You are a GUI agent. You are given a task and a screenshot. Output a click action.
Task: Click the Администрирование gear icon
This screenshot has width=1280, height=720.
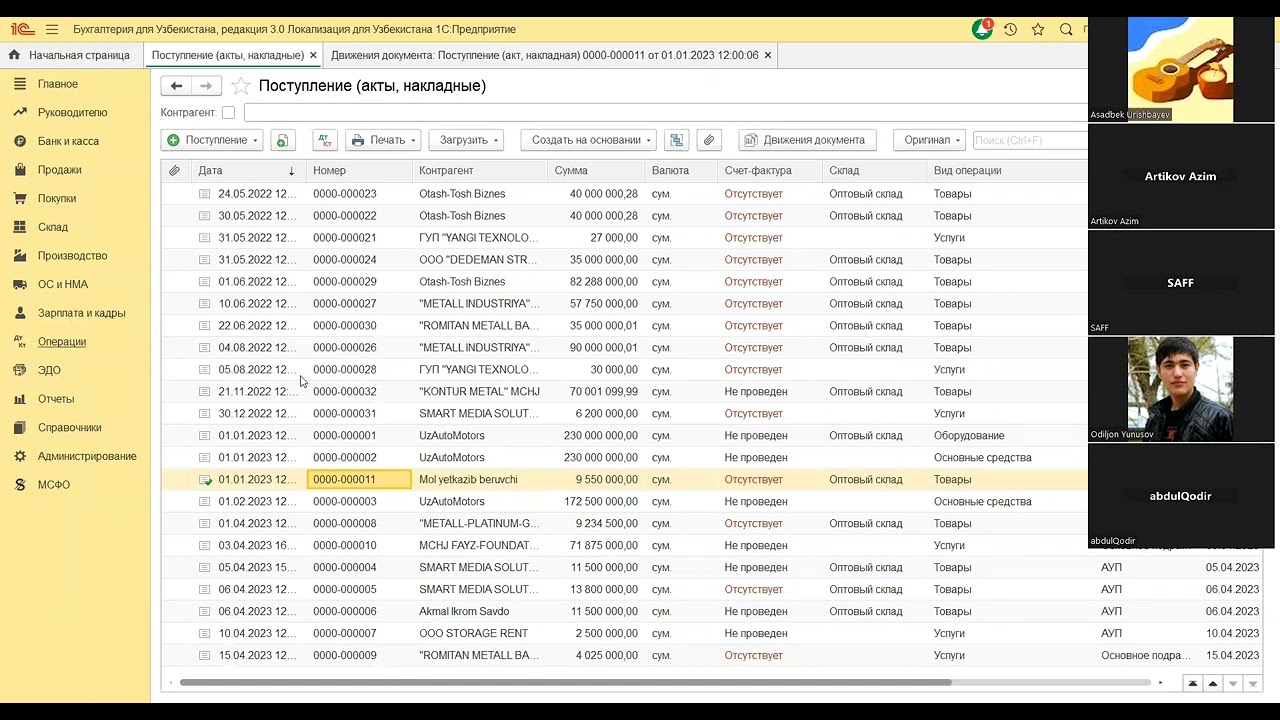[x=20, y=456]
